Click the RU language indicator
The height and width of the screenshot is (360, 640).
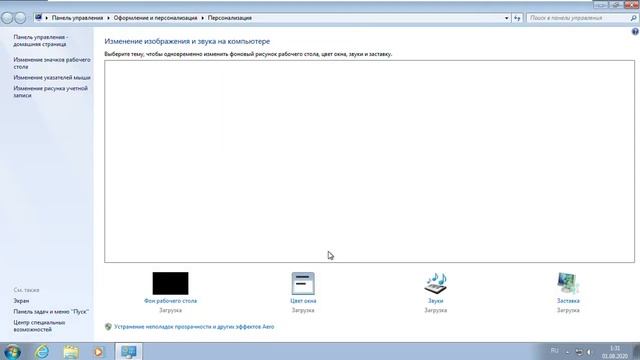[554, 351]
